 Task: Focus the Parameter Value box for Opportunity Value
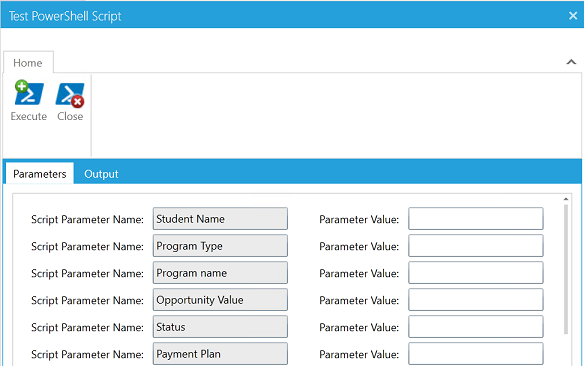point(476,300)
